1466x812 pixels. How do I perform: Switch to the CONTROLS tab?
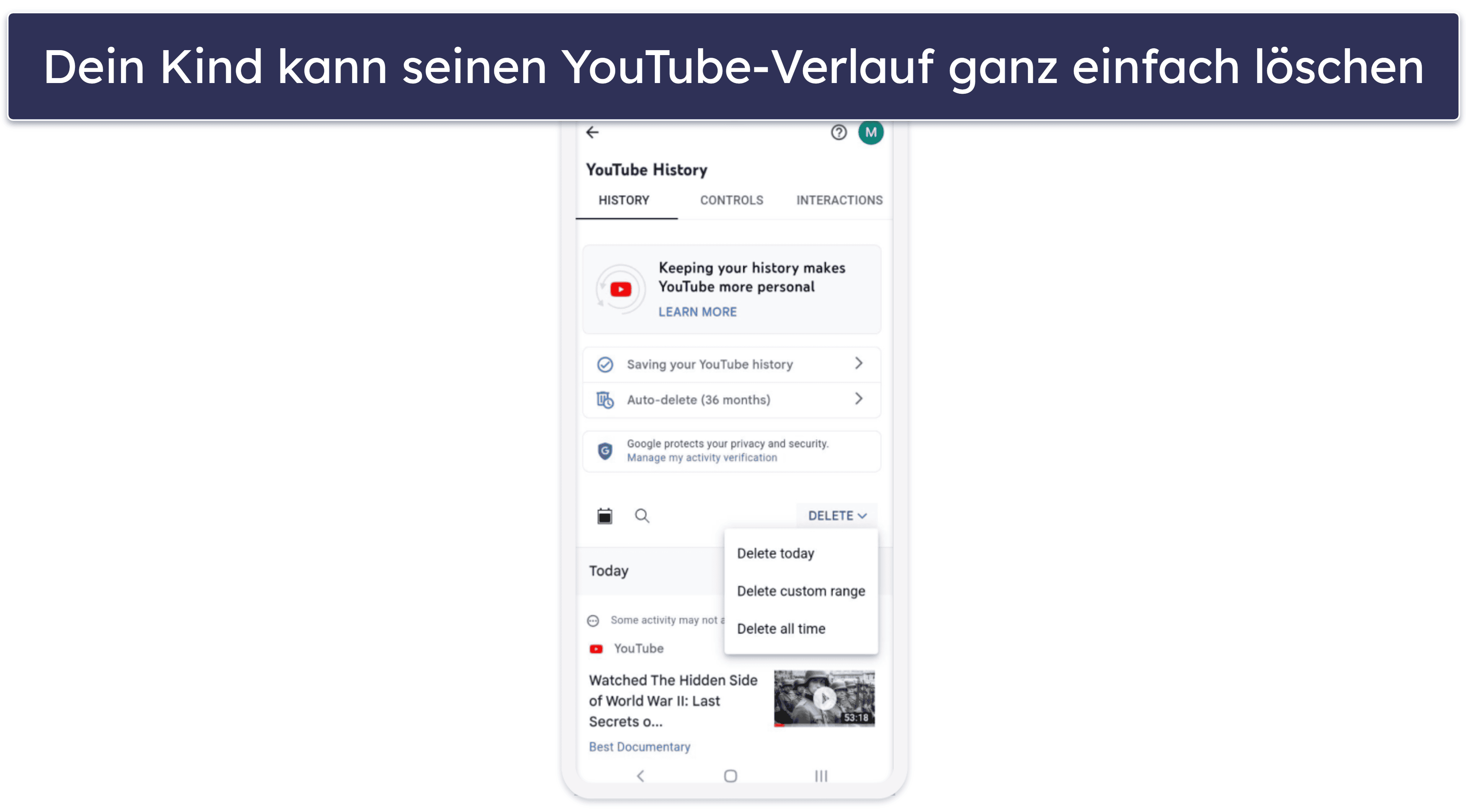[731, 200]
